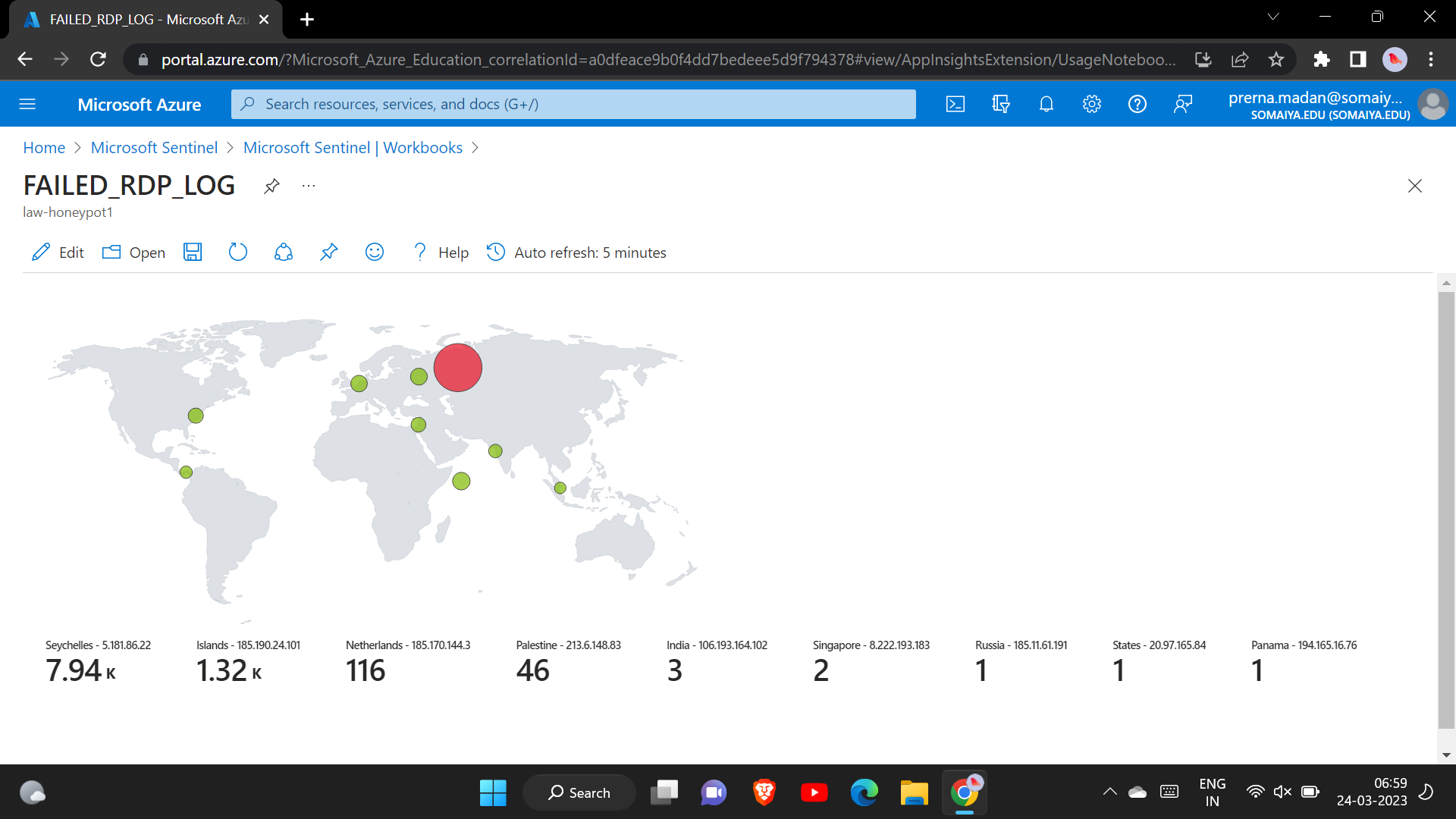Click the scrollbar down arrow

point(1446,755)
